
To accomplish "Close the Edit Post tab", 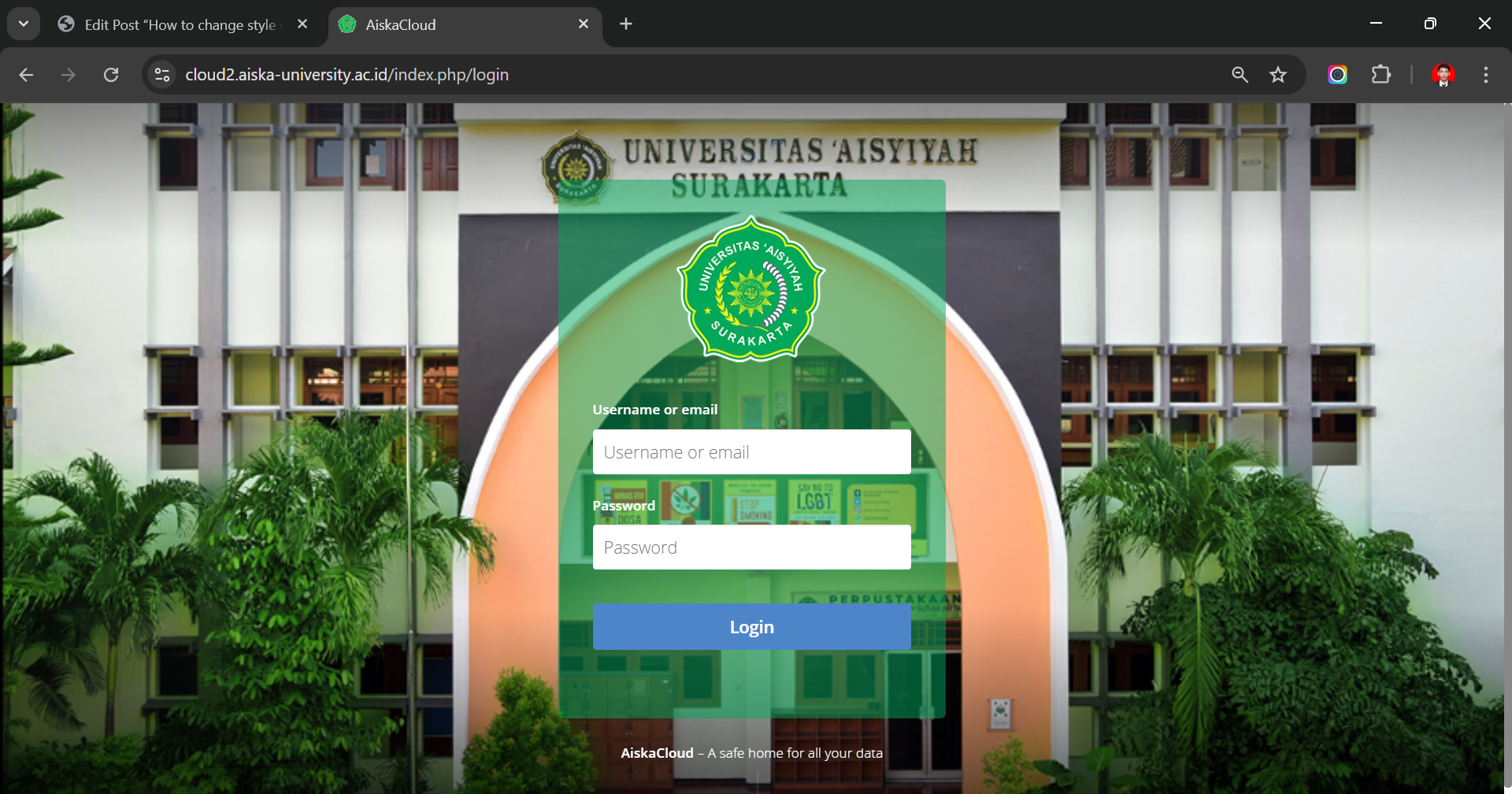I will (302, 24).
